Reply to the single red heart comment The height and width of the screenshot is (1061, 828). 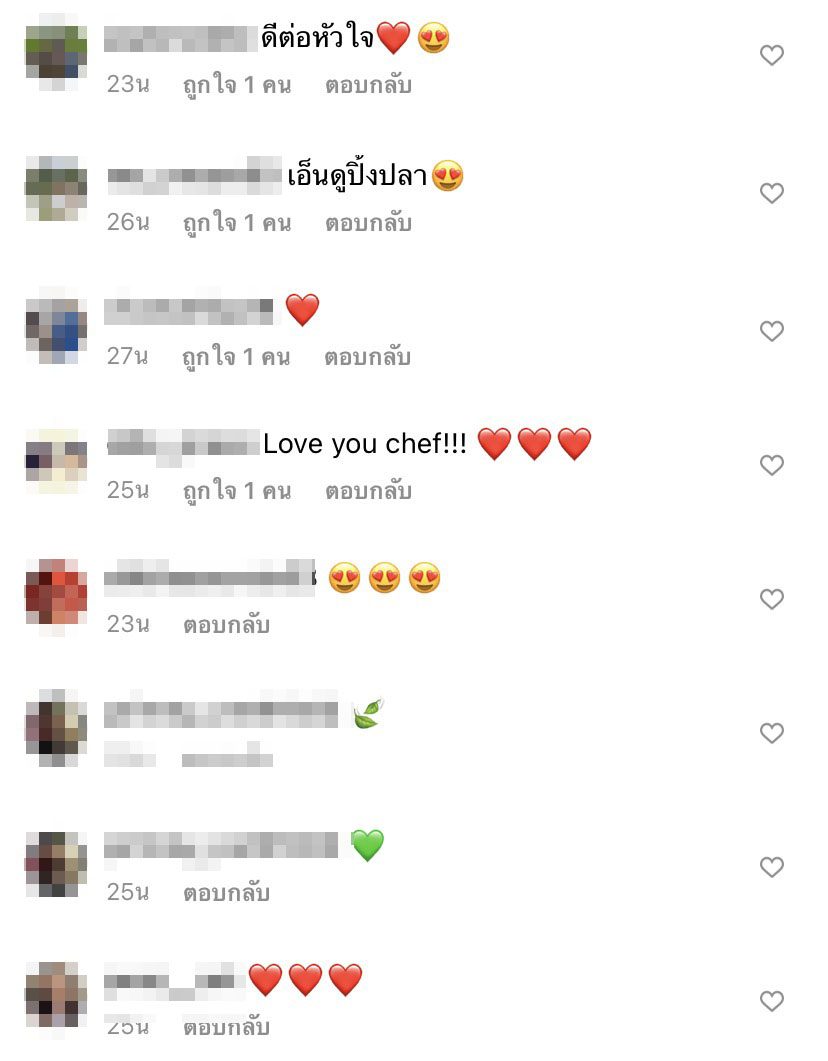point(367,357)
